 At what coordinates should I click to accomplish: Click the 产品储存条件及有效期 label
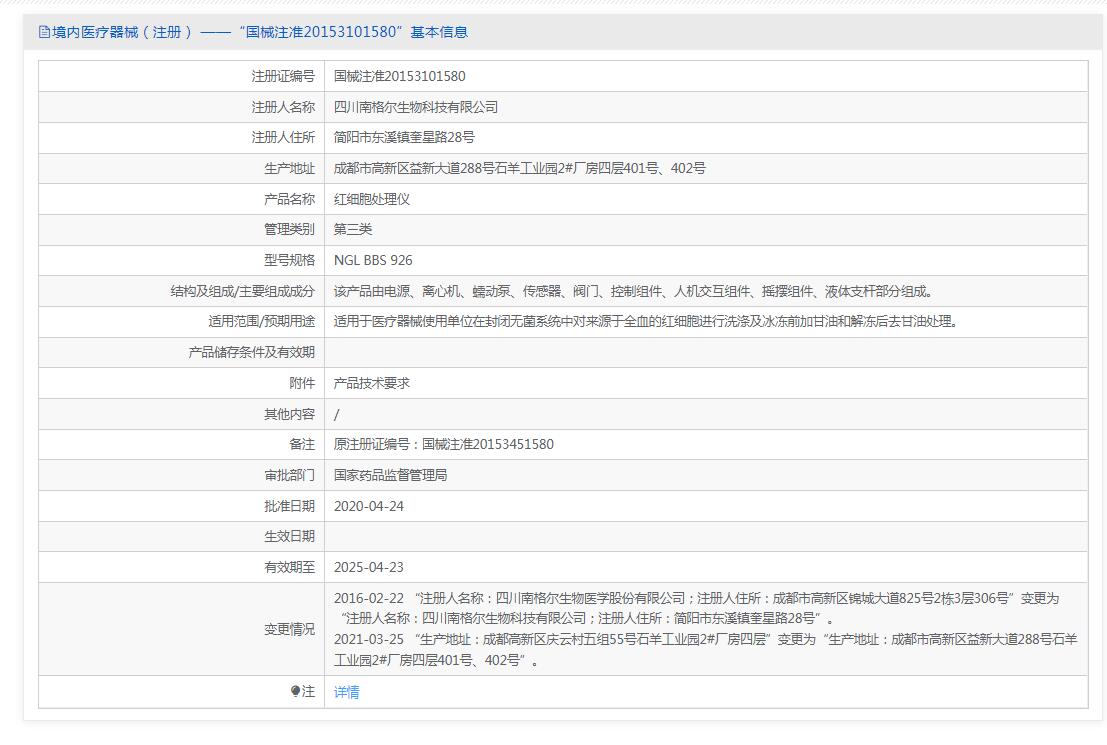[251, 352]
